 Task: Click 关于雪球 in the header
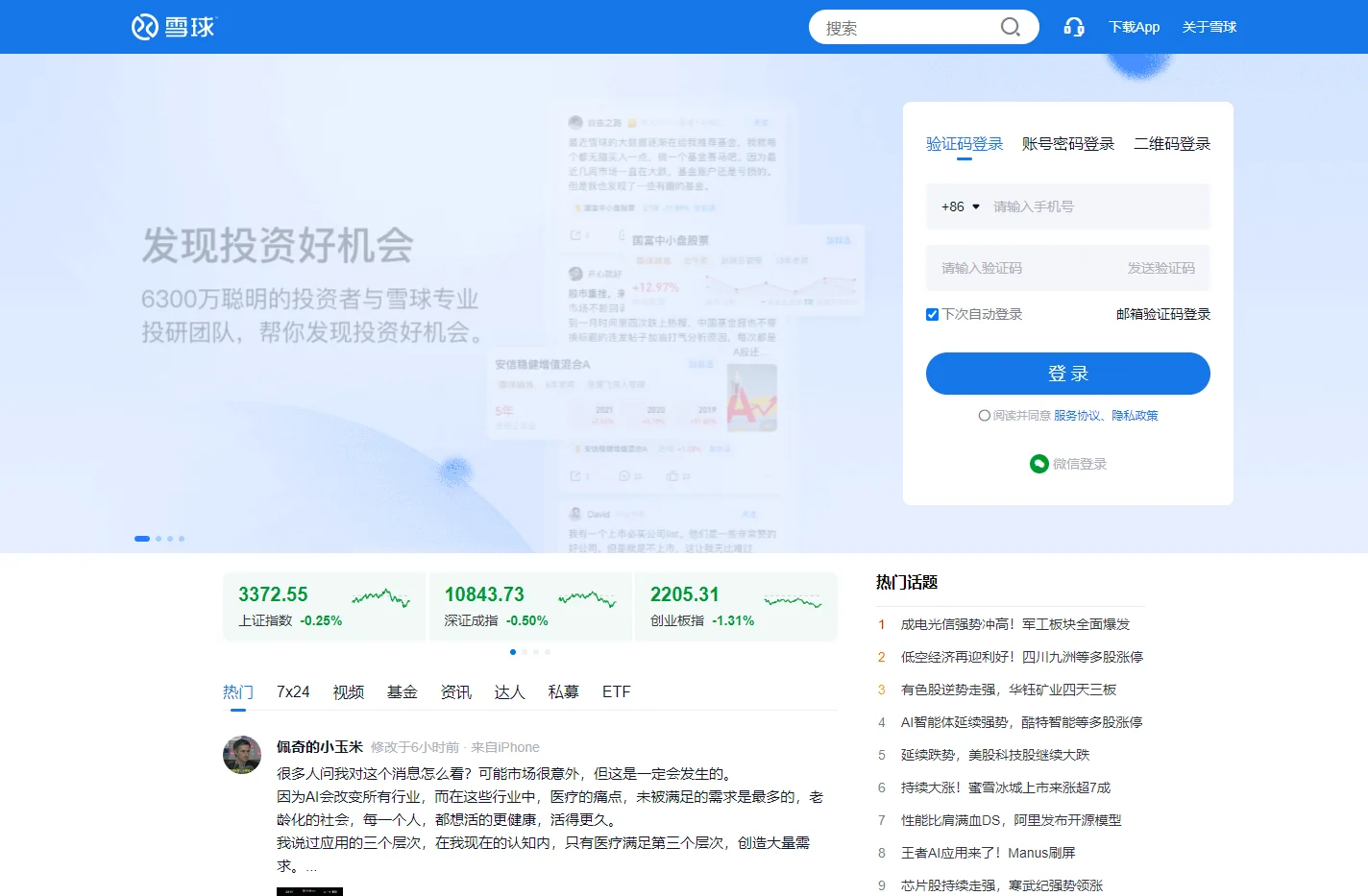click(x=1209, y=27)
